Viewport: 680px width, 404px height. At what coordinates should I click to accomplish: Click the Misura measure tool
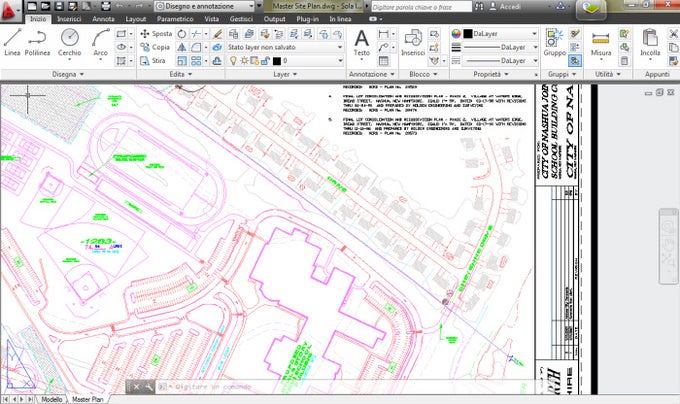601,43
